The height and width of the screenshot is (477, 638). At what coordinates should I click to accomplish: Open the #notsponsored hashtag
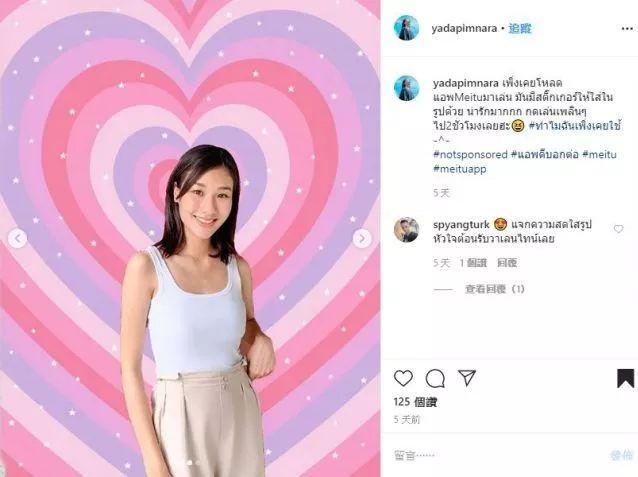pyautogui.click(x=470, y=154)
